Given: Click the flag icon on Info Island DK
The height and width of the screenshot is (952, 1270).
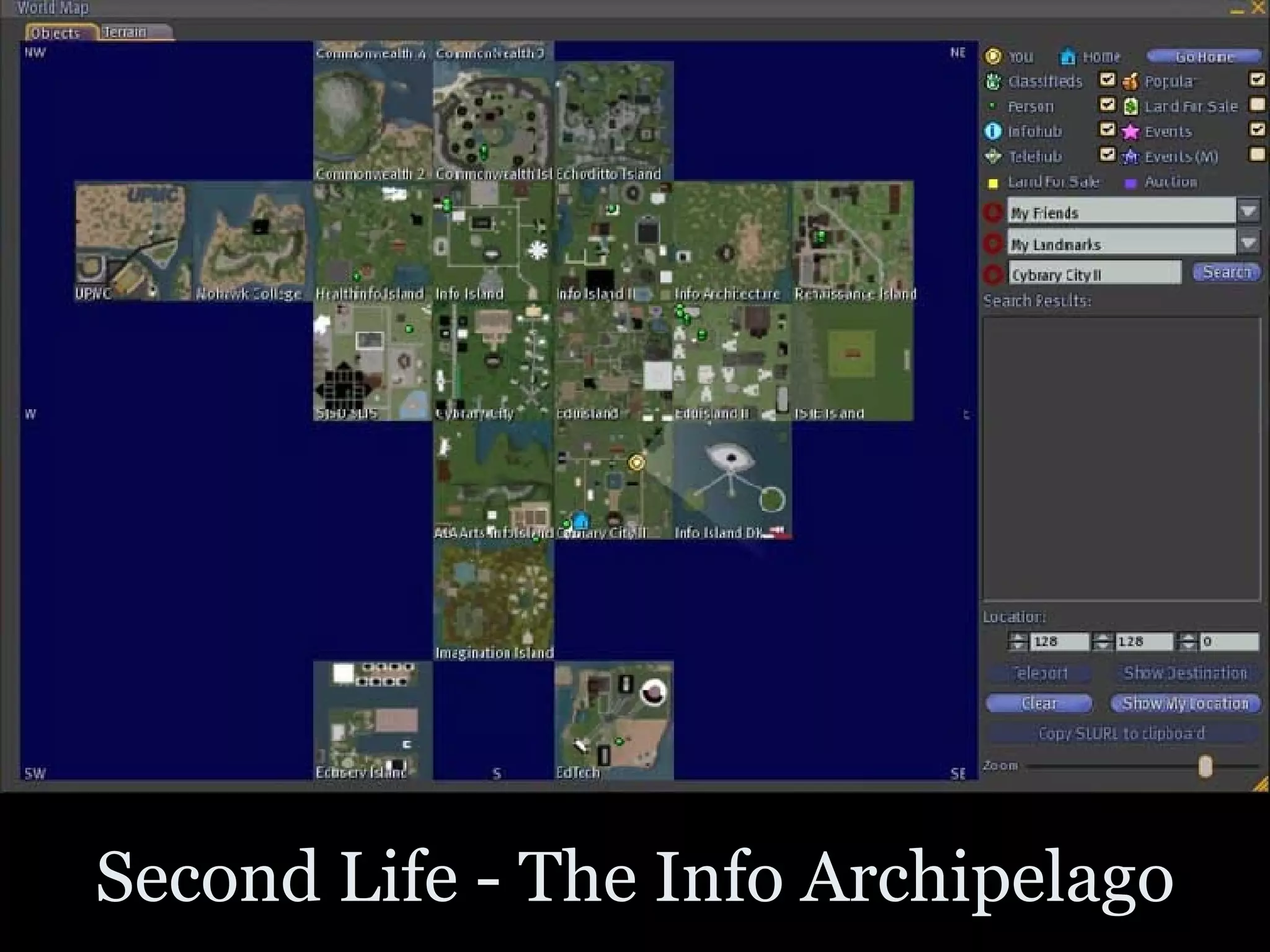Looking at the screenshot, I should click(x=776, y=532).
